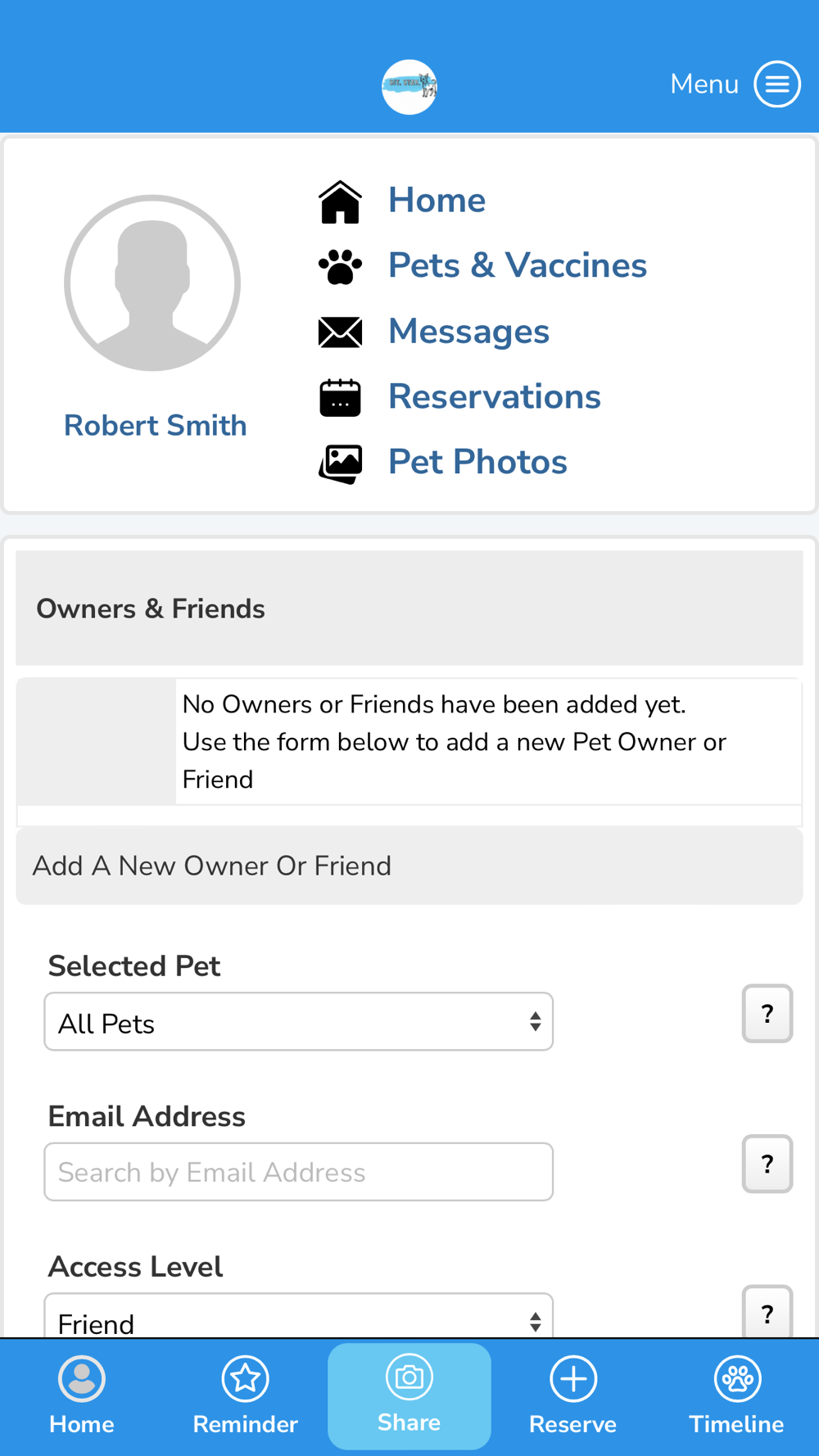819x1456 pixels.
Task: Click the envelope icon for Messages
Action: [340, 332]
